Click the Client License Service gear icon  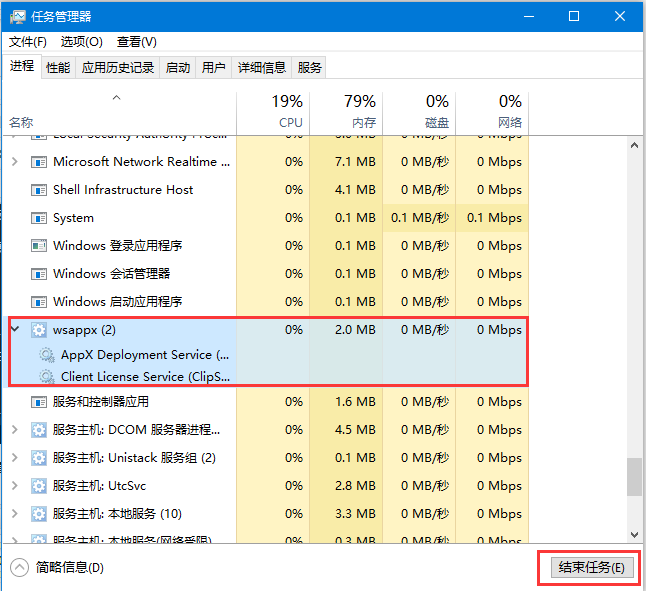point(47,377)
